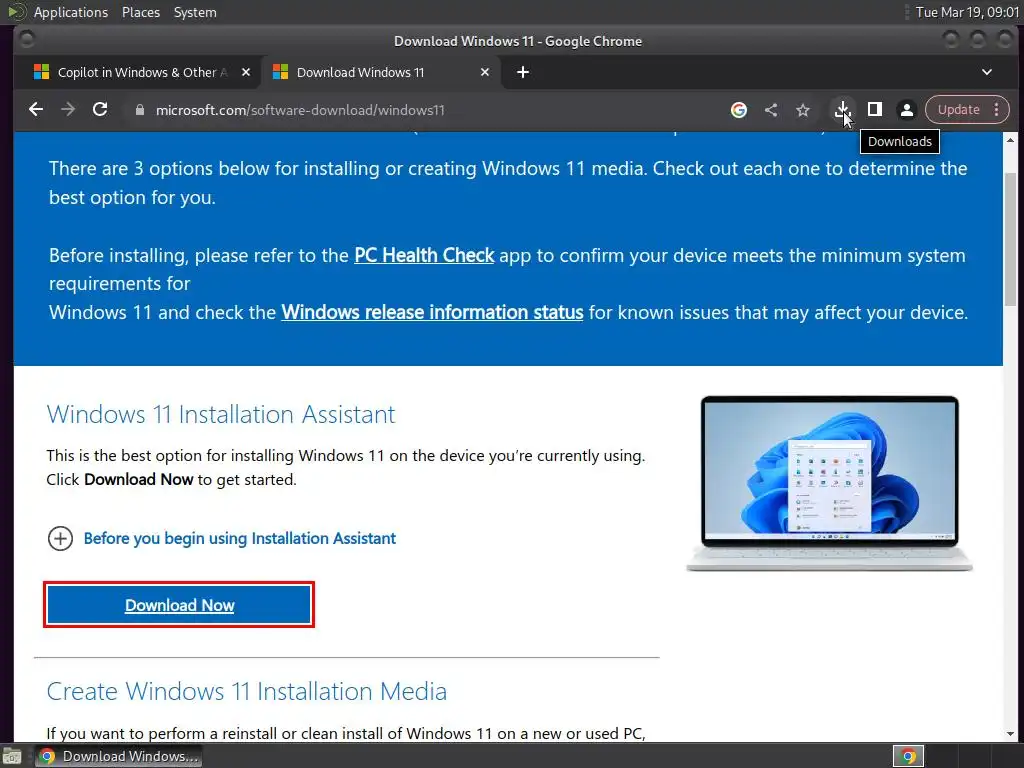This screenshot has width=1024, height=768.
Task: Open the Places menu
Action: coord(141,12)
